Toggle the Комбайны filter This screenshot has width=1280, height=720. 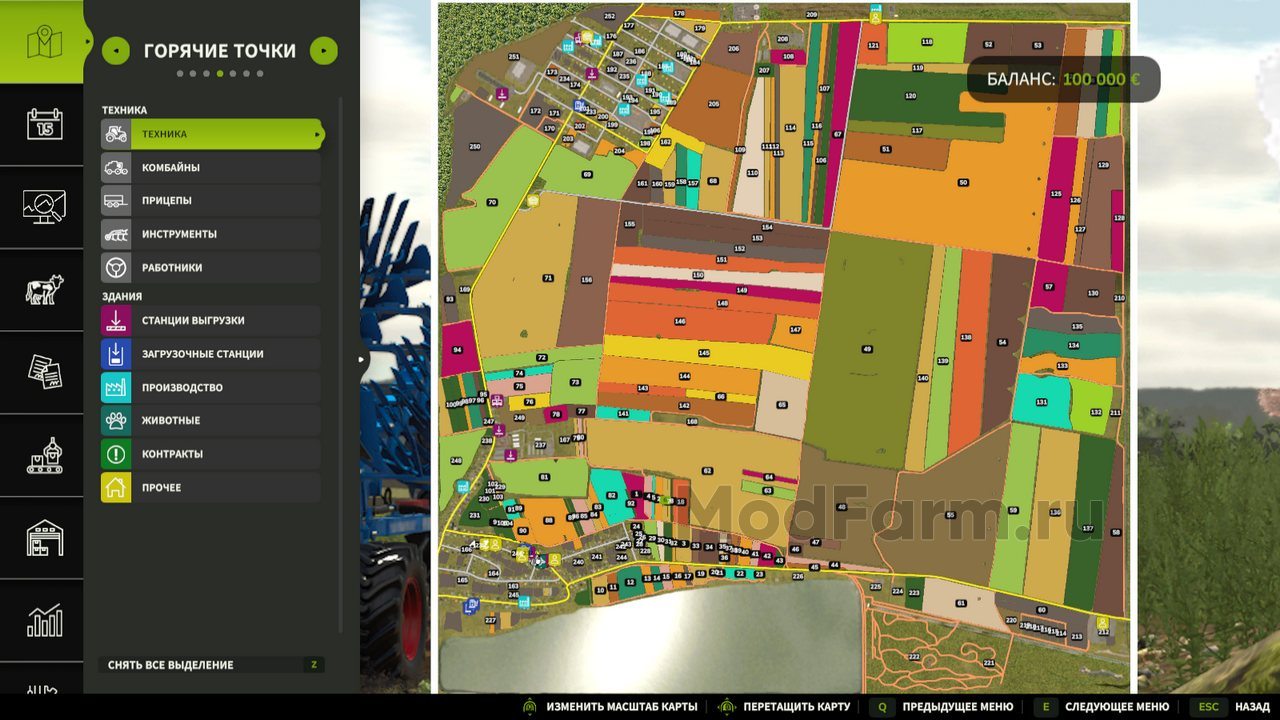click(x=211, y=167)
